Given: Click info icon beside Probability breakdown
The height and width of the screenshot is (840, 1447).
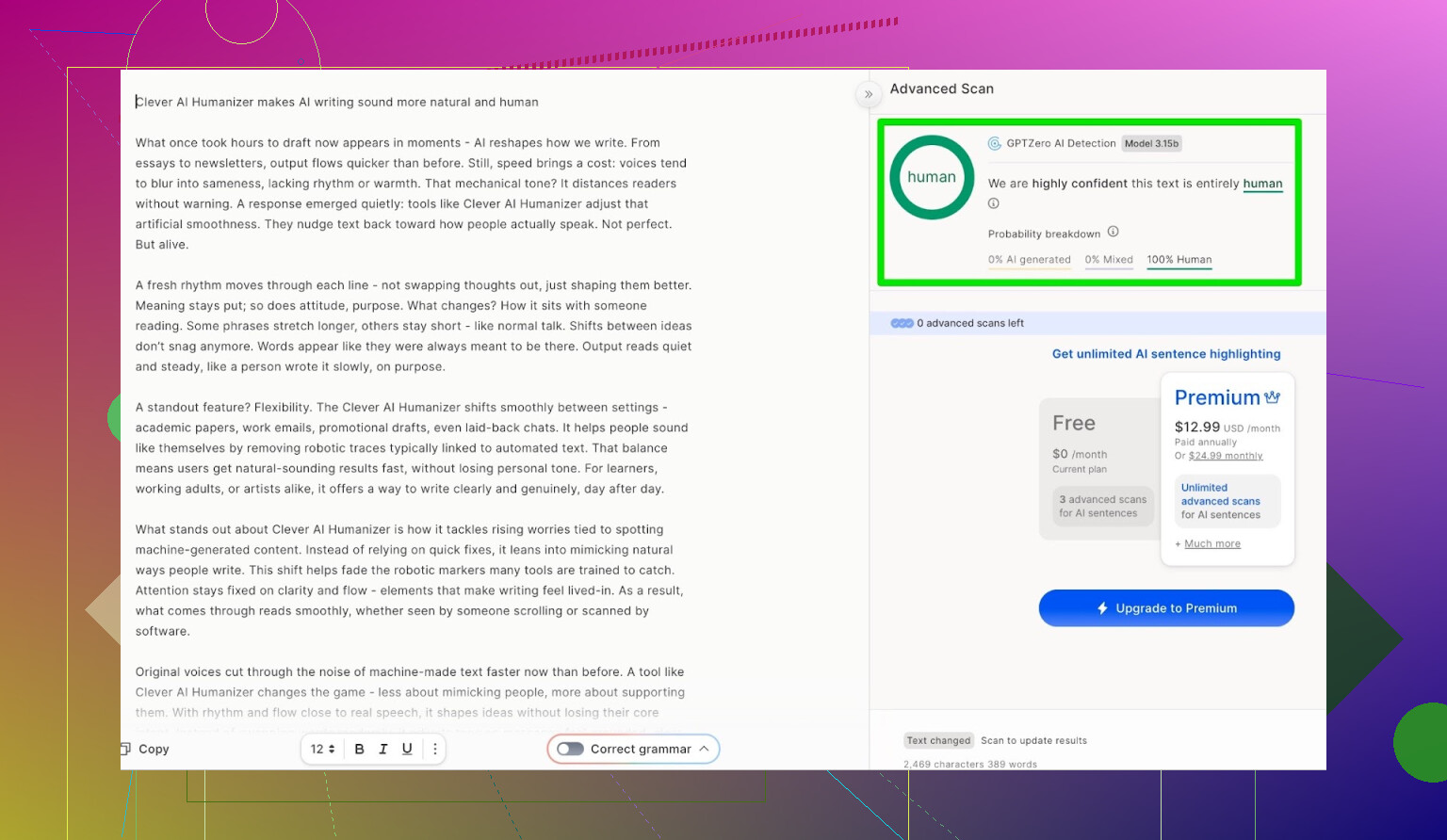Looking at the screenshot, I should 1113,232.
